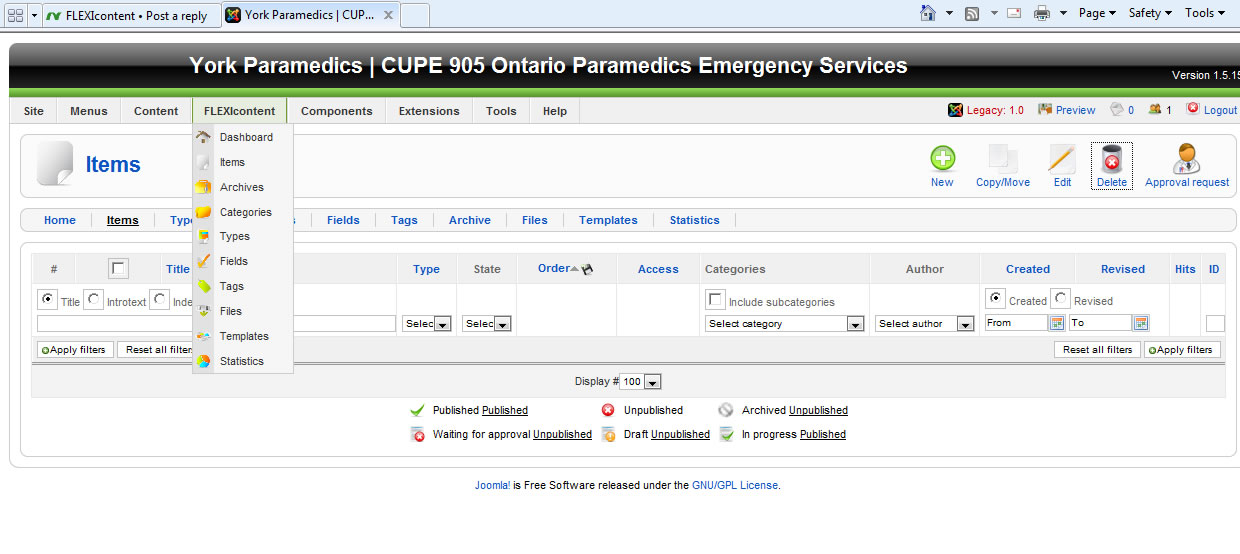Open the browser Page menu dropdown
The image size is (1240, 554).
[x=1097, y=13]
